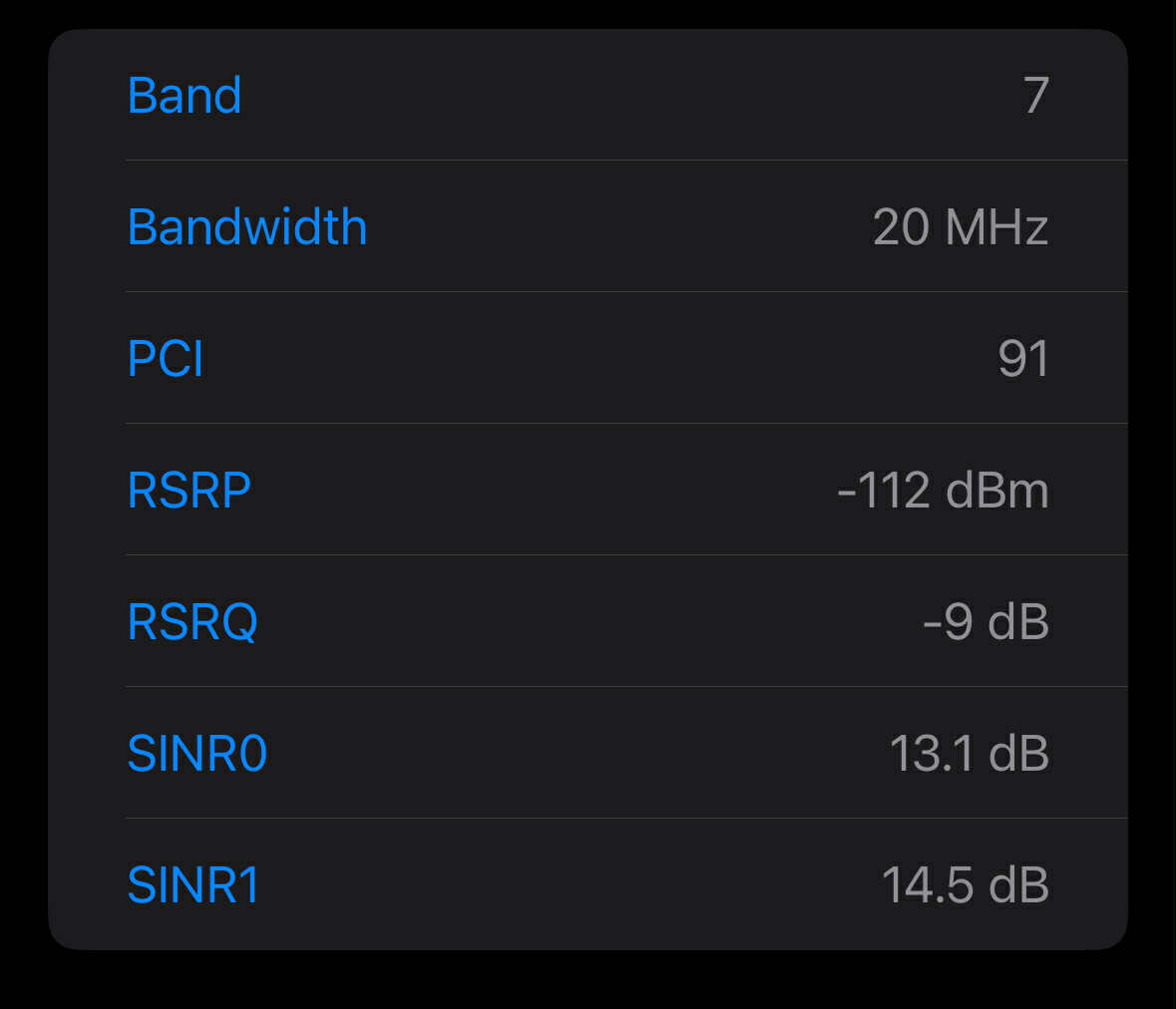
Task: Click the 14.5 dB SINR1 reading
Action: (965, 885)
